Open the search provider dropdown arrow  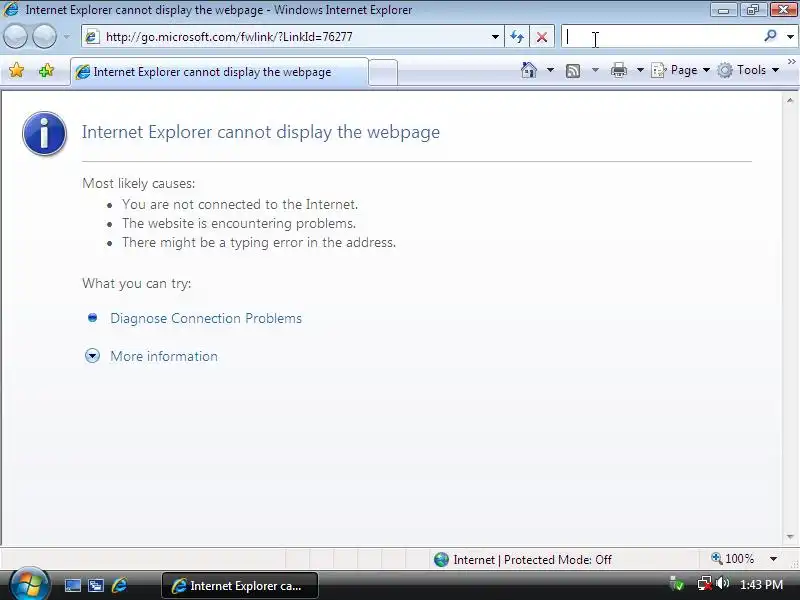coord(790,37)
